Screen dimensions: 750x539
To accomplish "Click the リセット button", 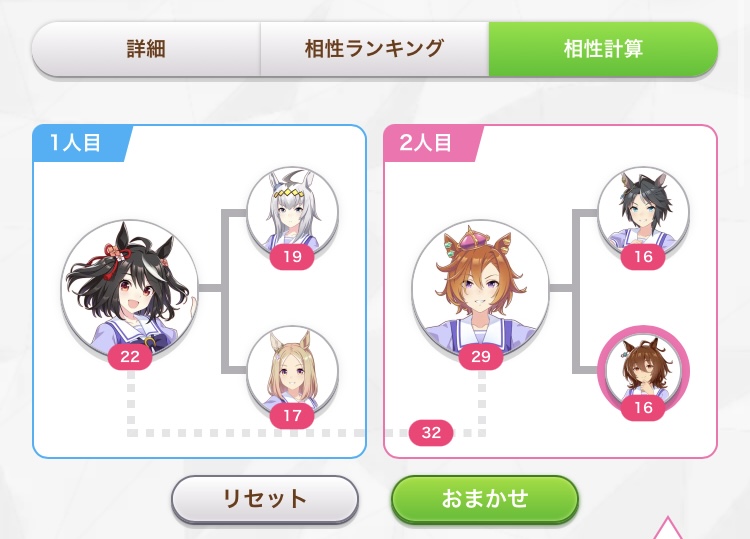I will pos(265,499).
